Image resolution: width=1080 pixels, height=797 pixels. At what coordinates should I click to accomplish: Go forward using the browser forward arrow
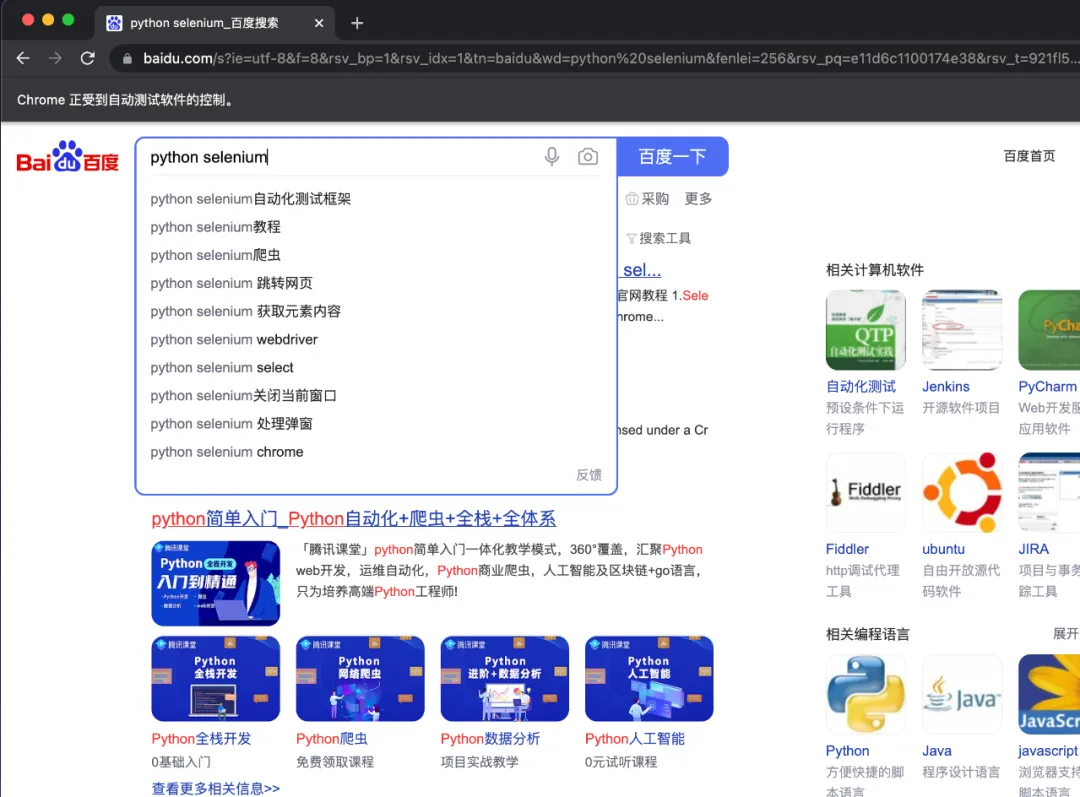(x=55, y=58)
